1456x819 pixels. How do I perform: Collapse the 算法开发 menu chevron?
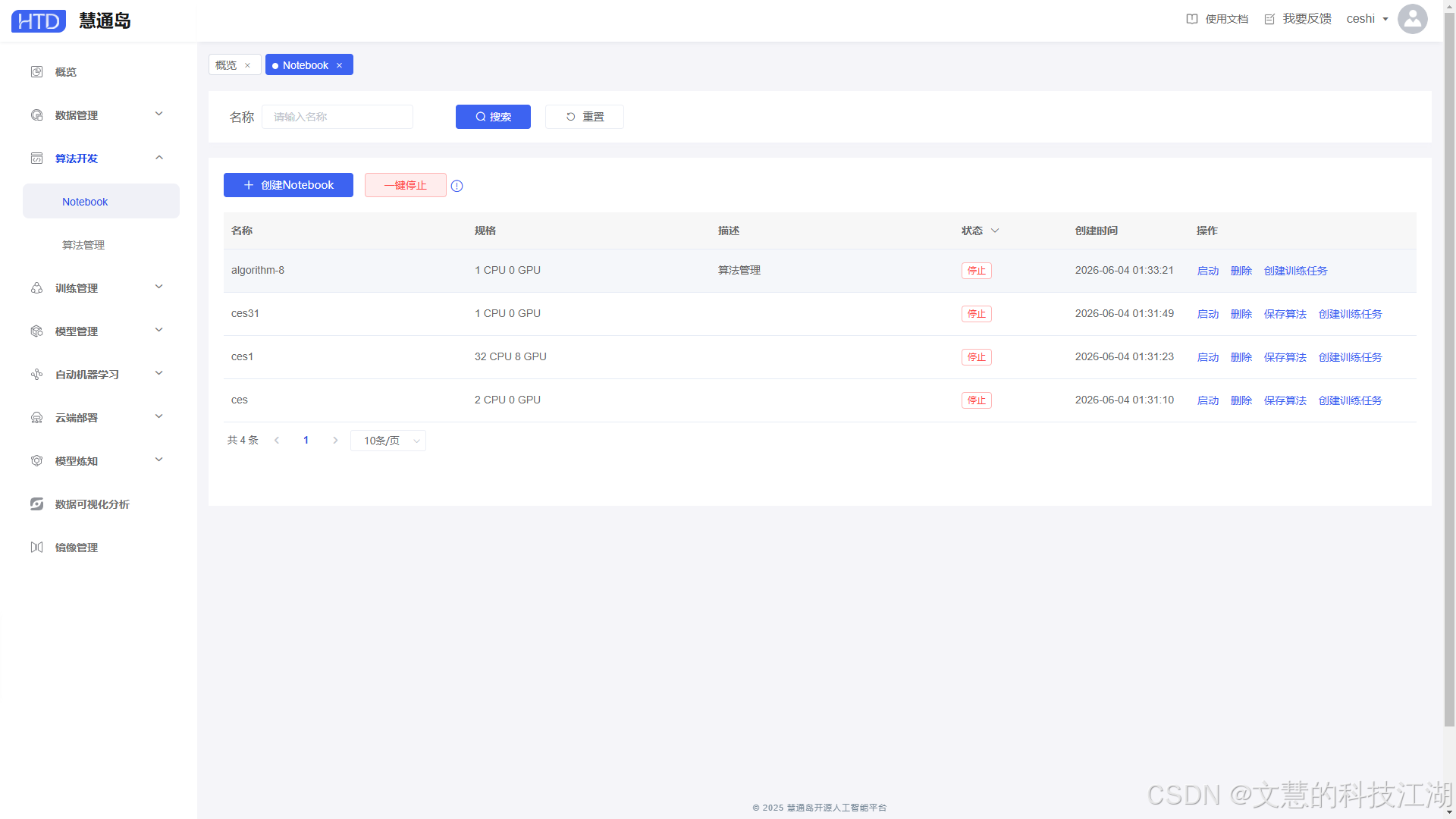159,158
